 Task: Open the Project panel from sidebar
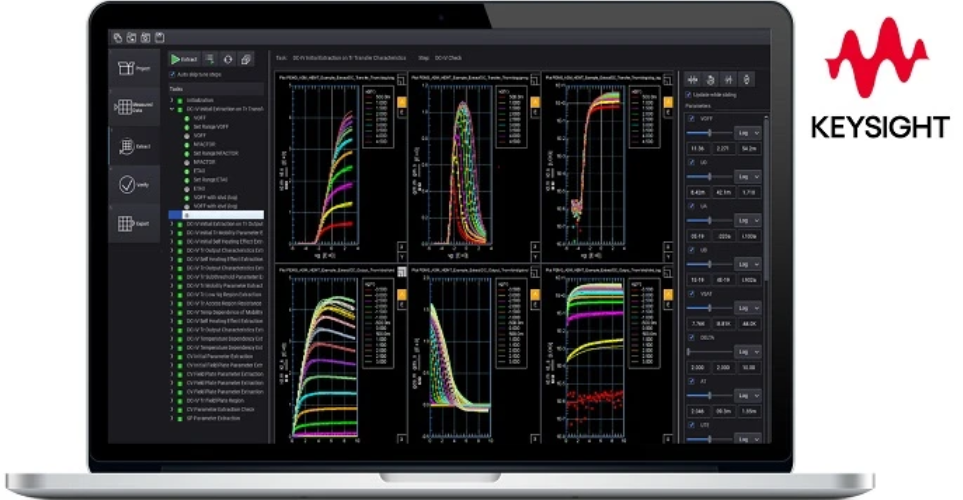134,70
